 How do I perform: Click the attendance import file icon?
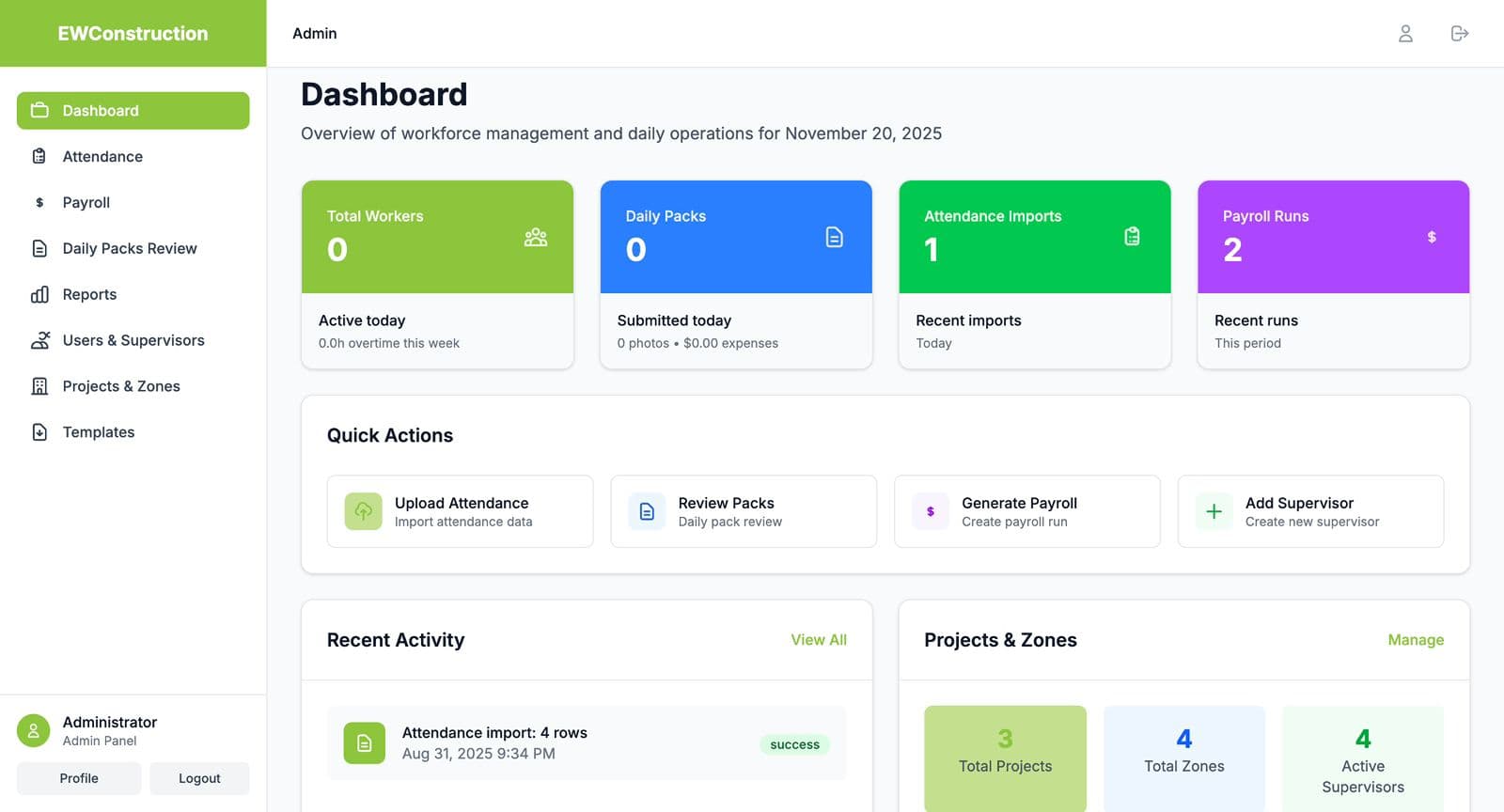pyautogui.click(x=364, y=743)
